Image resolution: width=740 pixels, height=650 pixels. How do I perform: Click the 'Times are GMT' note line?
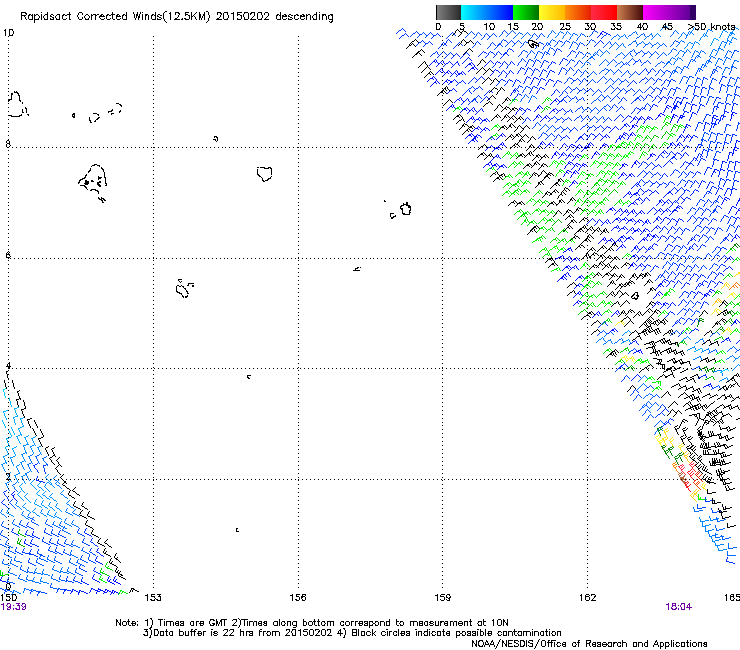(x=312, y=623)
